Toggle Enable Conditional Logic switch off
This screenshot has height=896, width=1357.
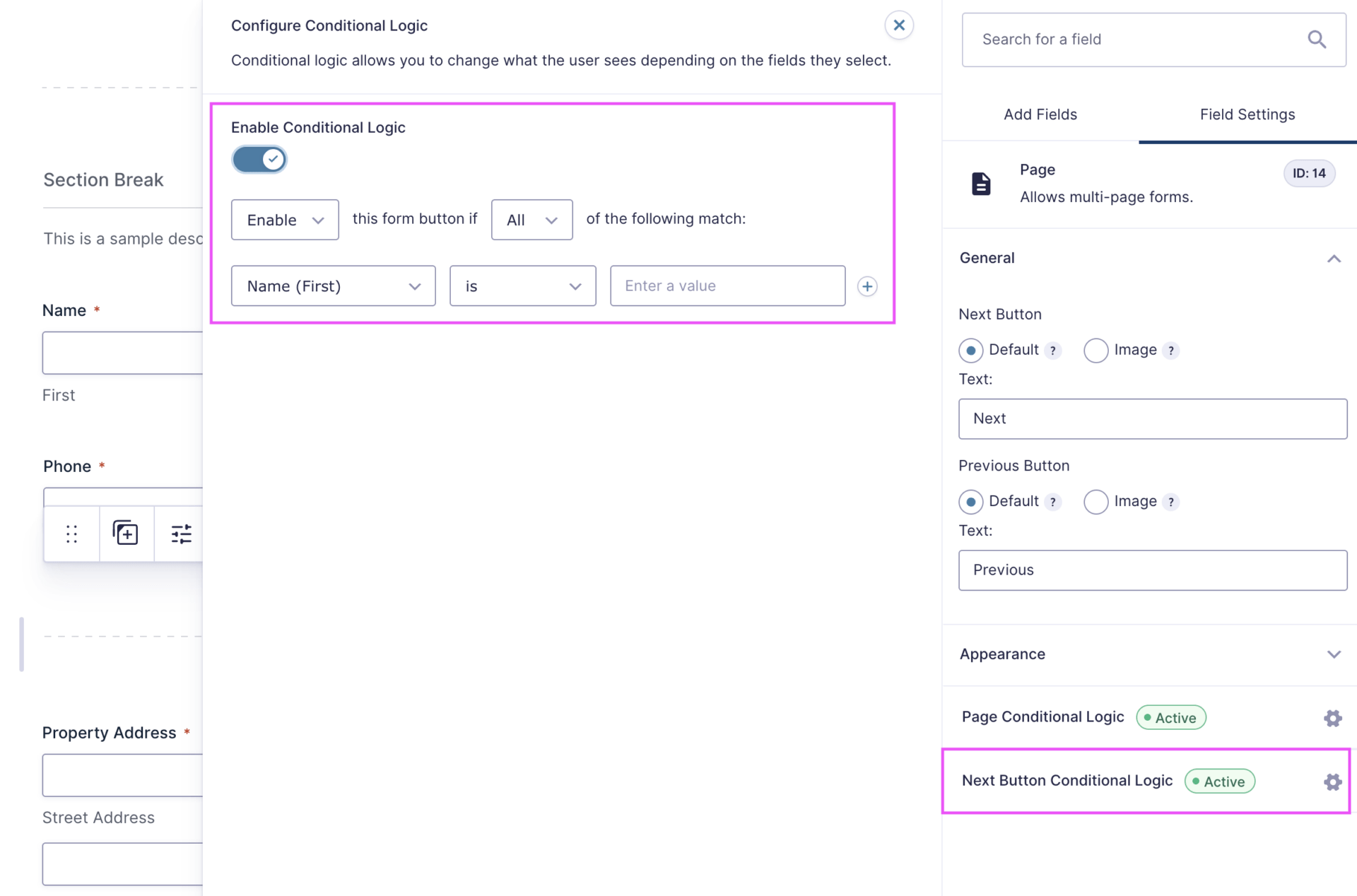click(x=259, y=160)
